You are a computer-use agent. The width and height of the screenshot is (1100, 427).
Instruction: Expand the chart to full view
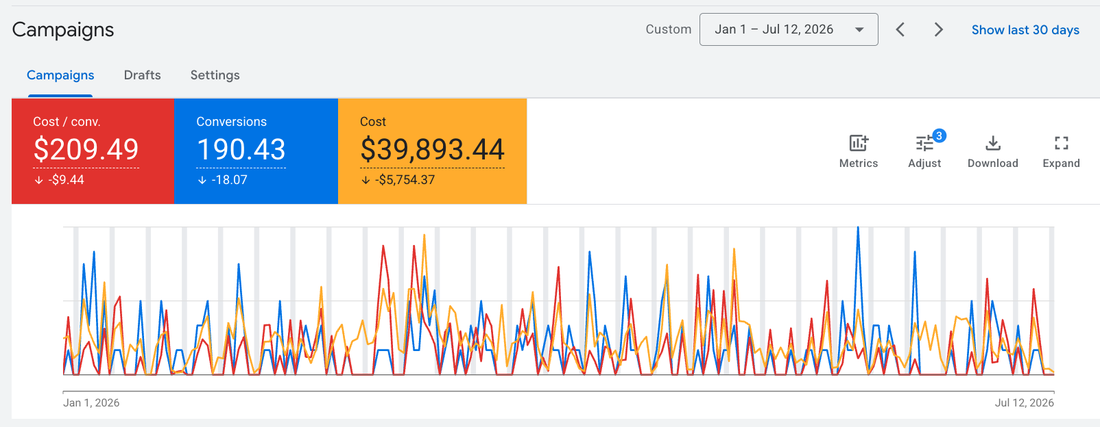pyautogui.click(x=1061, y=151)
